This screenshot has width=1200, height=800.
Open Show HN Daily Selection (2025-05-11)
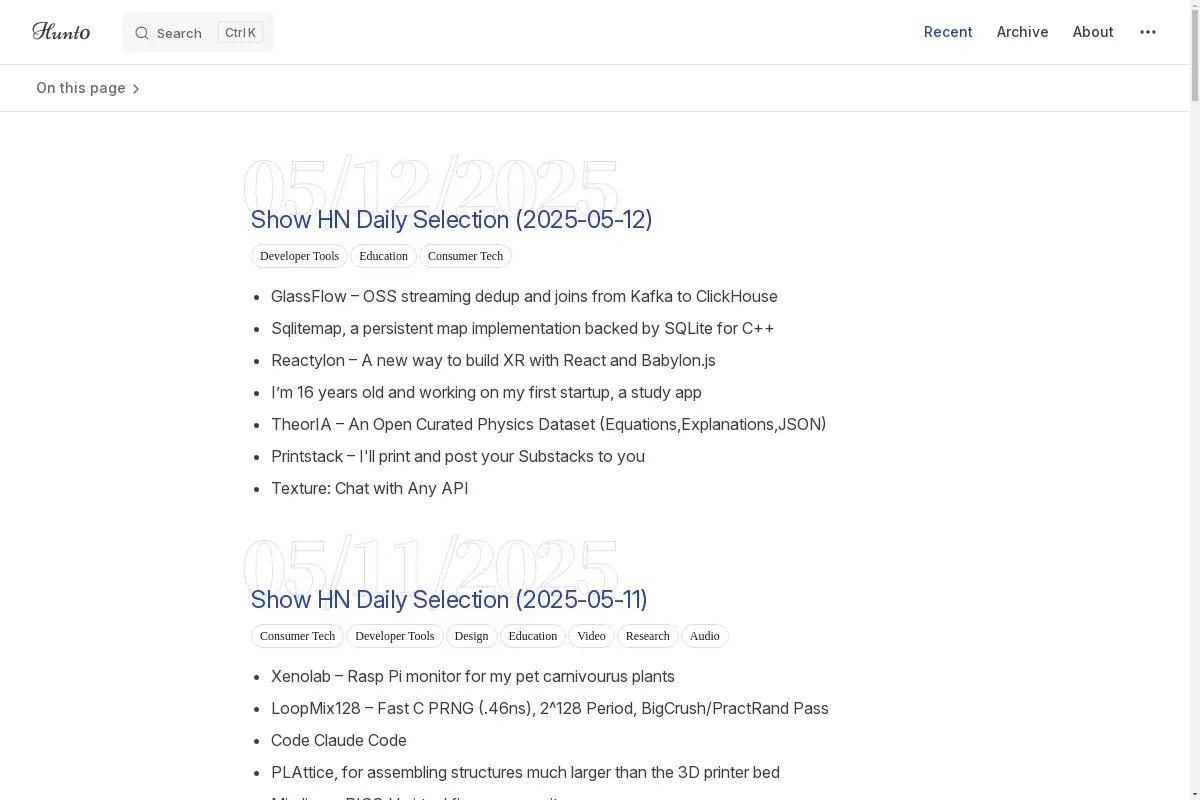click(x=449, y=599)
